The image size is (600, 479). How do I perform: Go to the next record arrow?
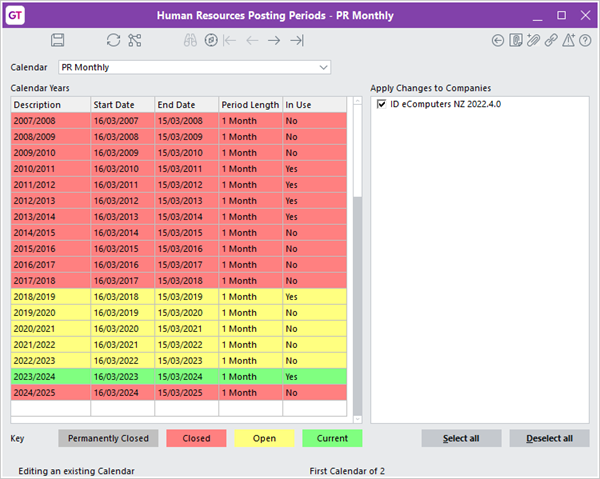click(x=274, y=40)
